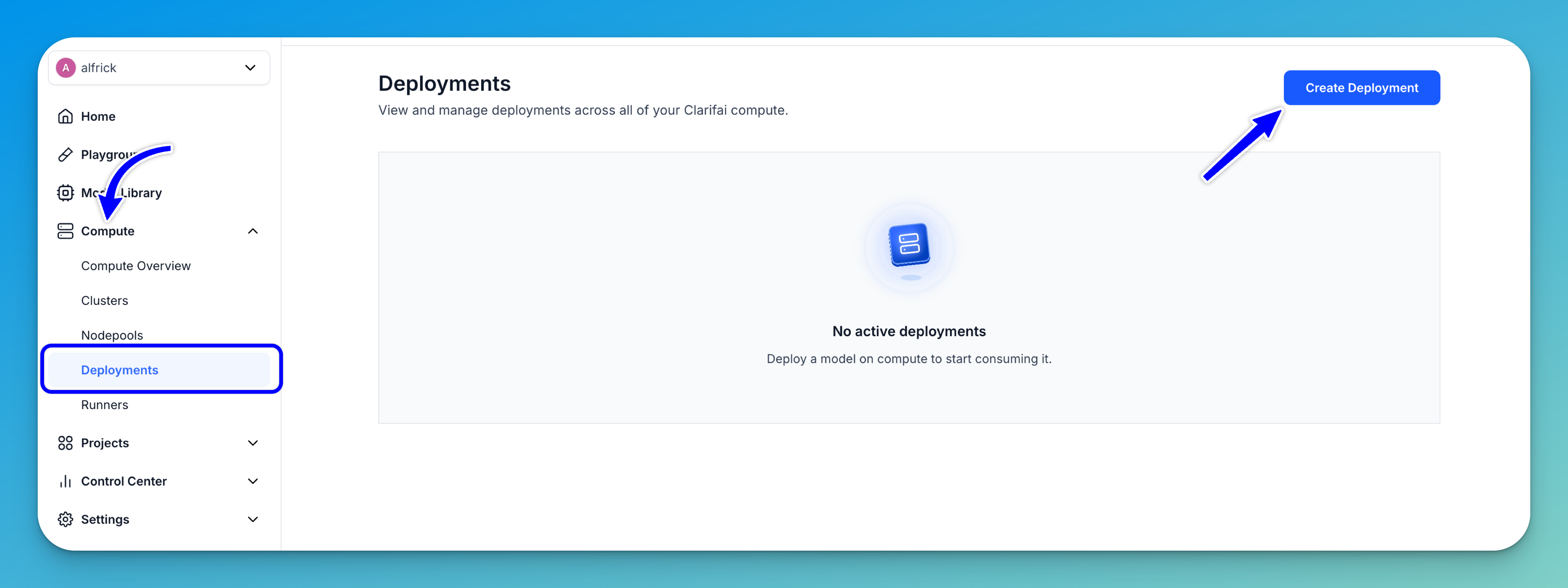The height and width of the screenshot is (588, 1568).
Task: Expand the Projects section chevron
Action: pyautogui.click(x=253, y=443)
